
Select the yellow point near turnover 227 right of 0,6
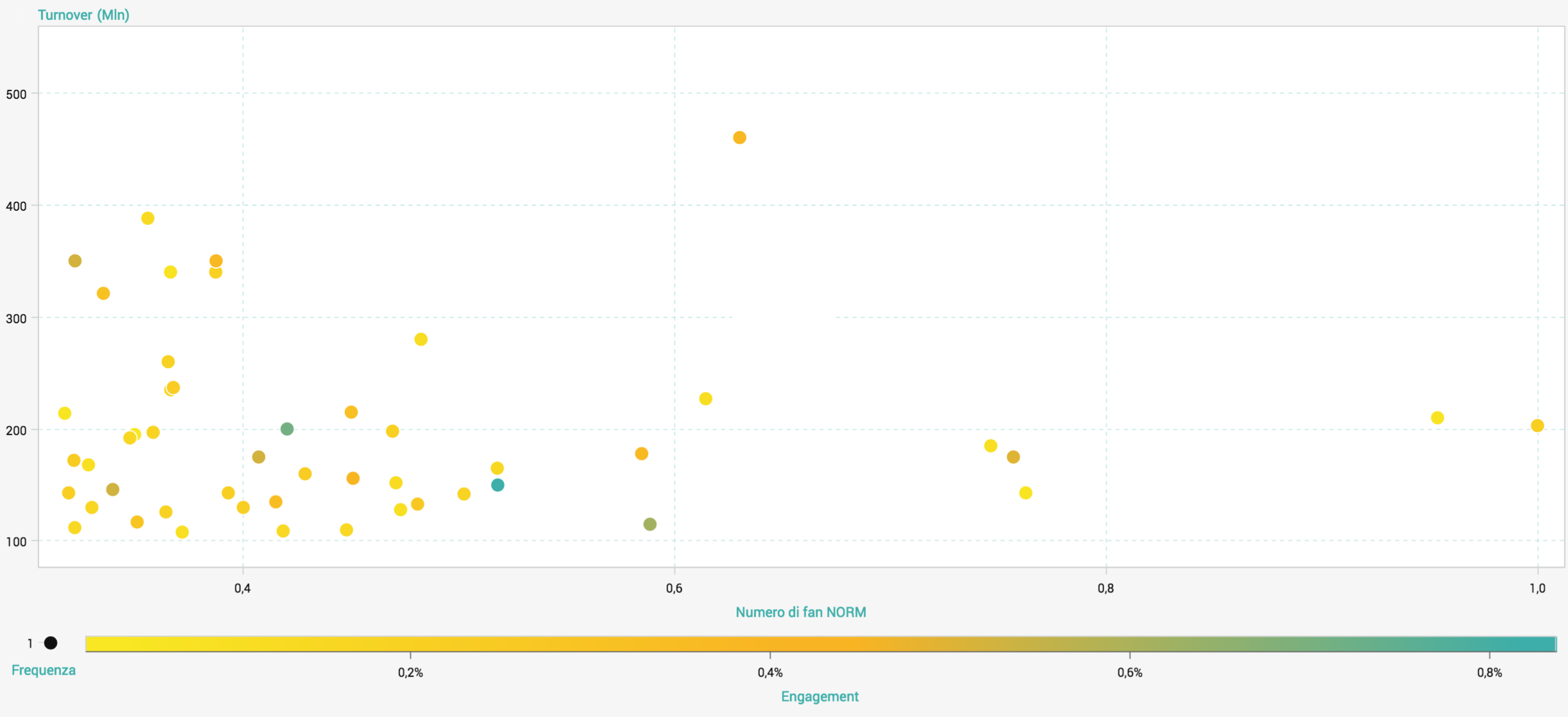pyautogui.click(x=705, y=399)
